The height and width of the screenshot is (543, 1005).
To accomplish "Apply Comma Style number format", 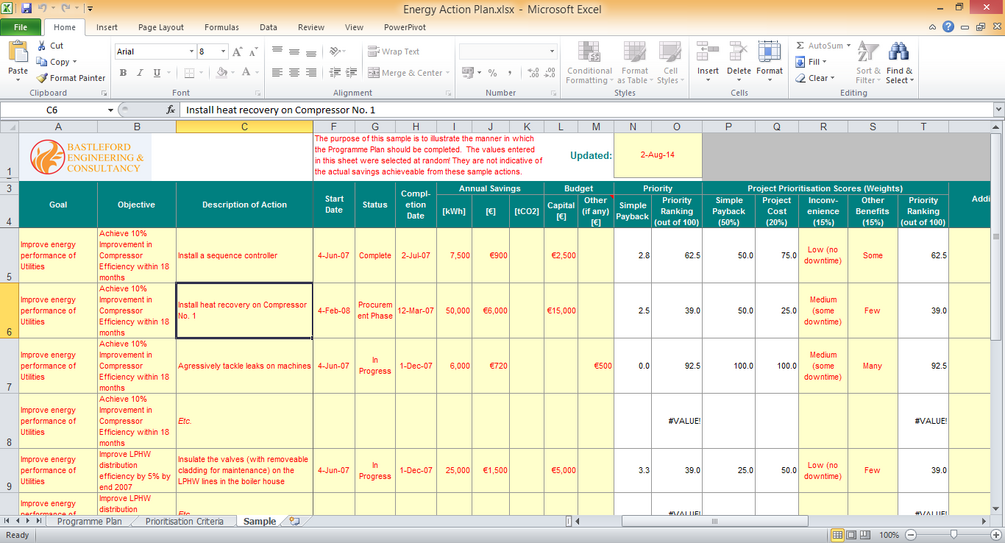I will [x=510, y=73].
